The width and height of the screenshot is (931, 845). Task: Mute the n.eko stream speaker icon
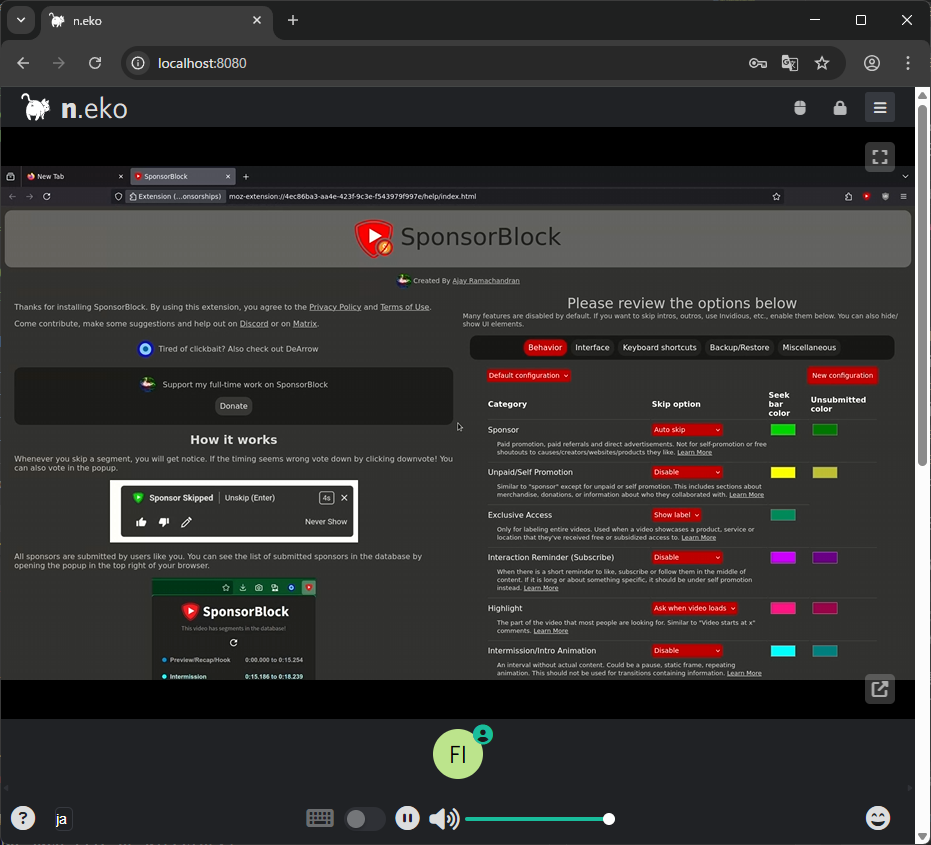tap(444, 818)
